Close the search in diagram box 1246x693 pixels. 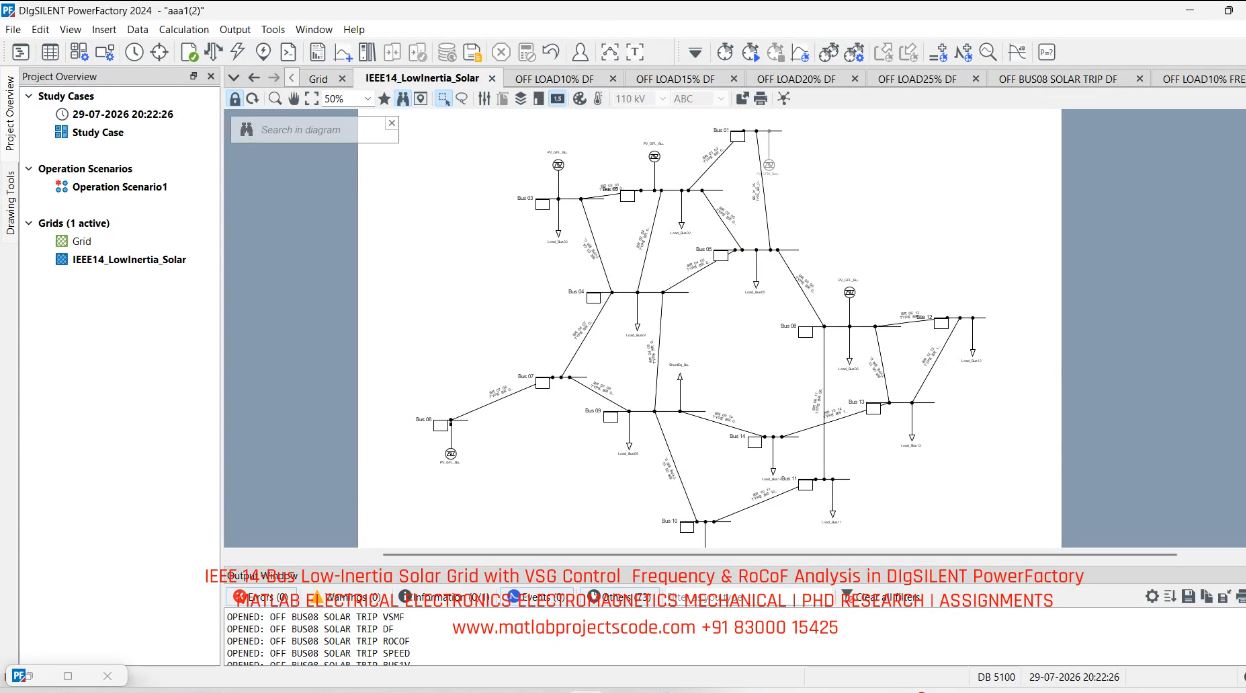(x=391, y=122)
